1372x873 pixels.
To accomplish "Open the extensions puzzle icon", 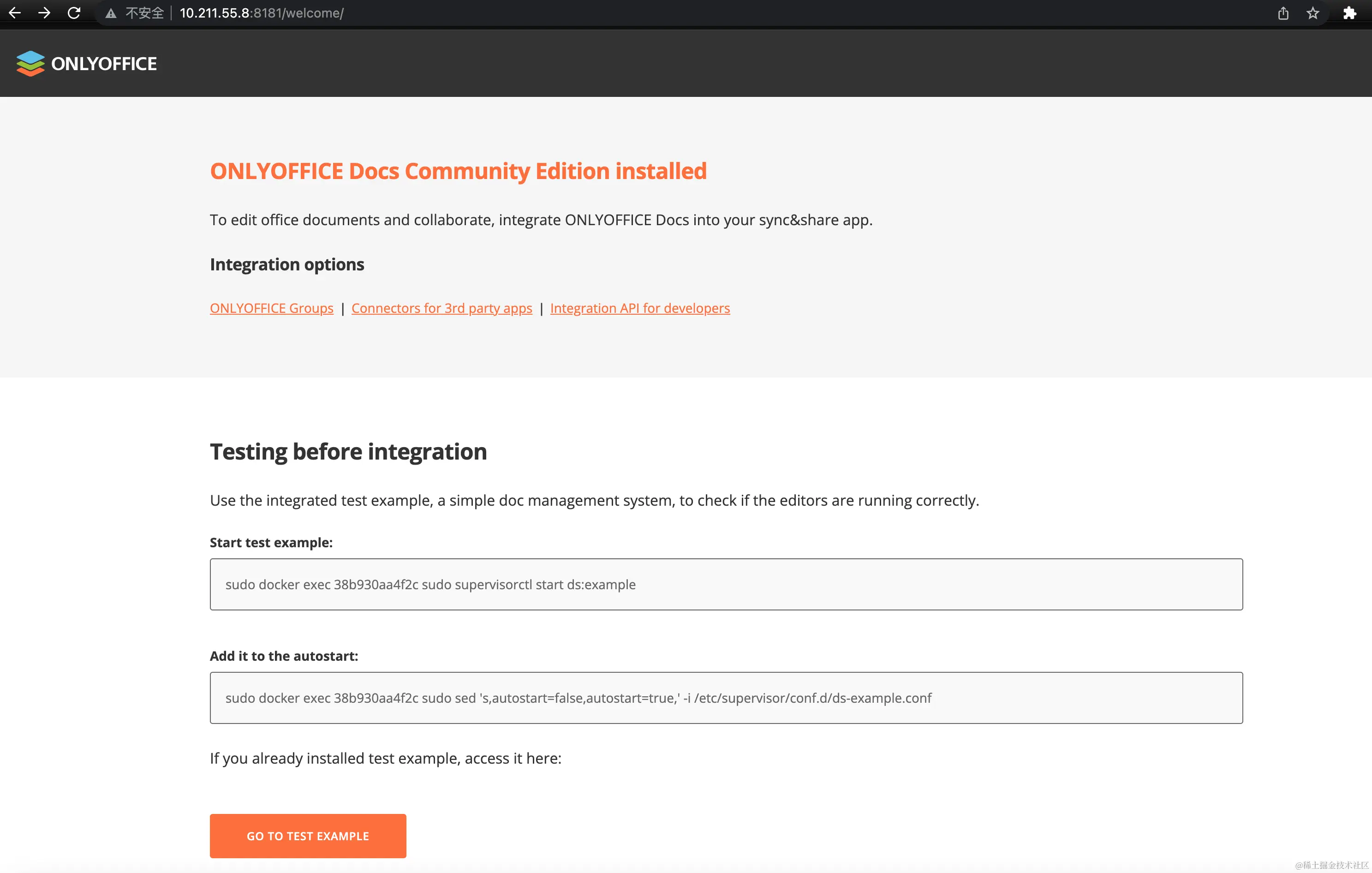I will (1349, 13).
